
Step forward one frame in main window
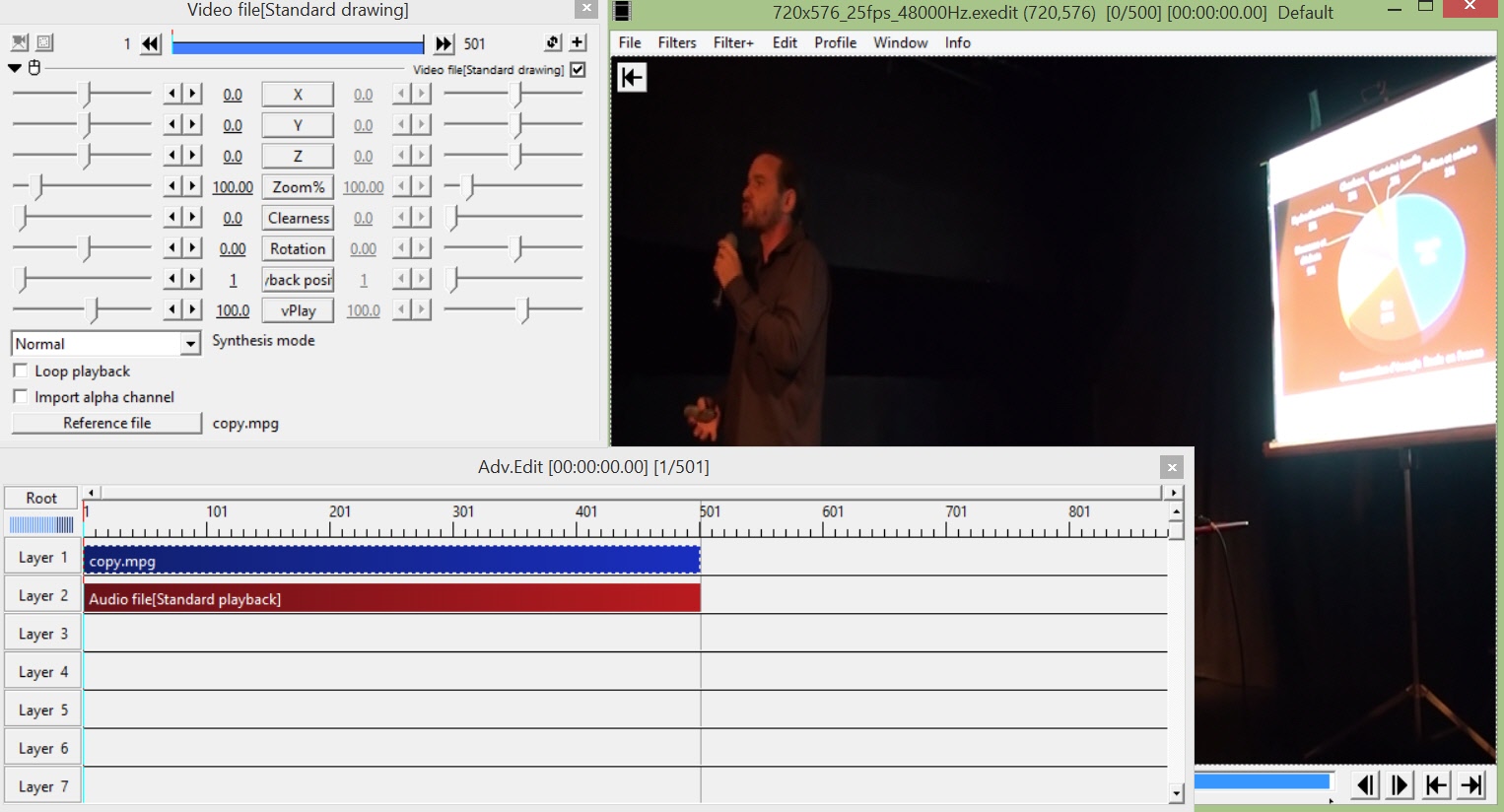pos(1400,785)
